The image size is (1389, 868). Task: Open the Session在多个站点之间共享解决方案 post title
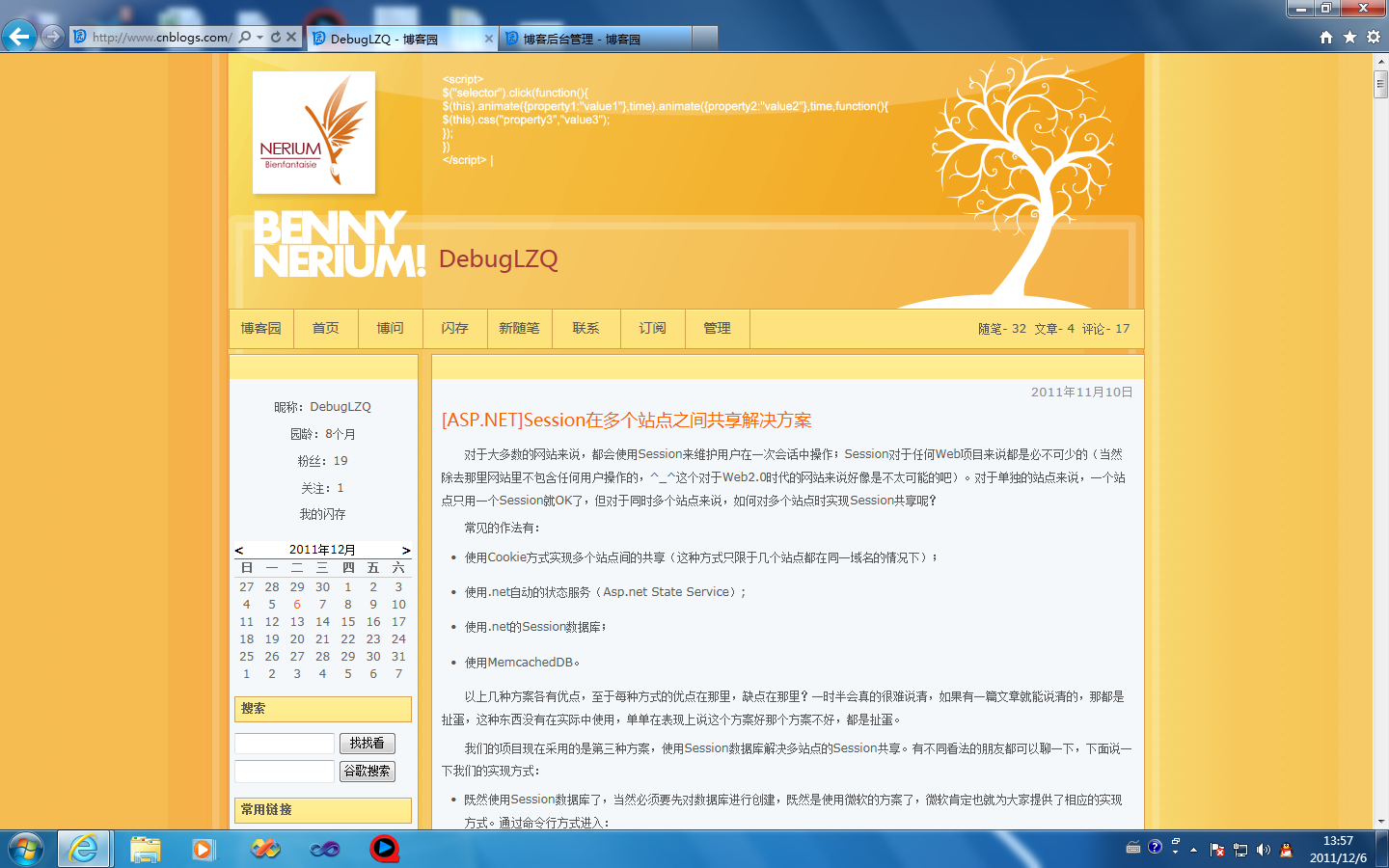pyautogui.click(x=627, y=420)
